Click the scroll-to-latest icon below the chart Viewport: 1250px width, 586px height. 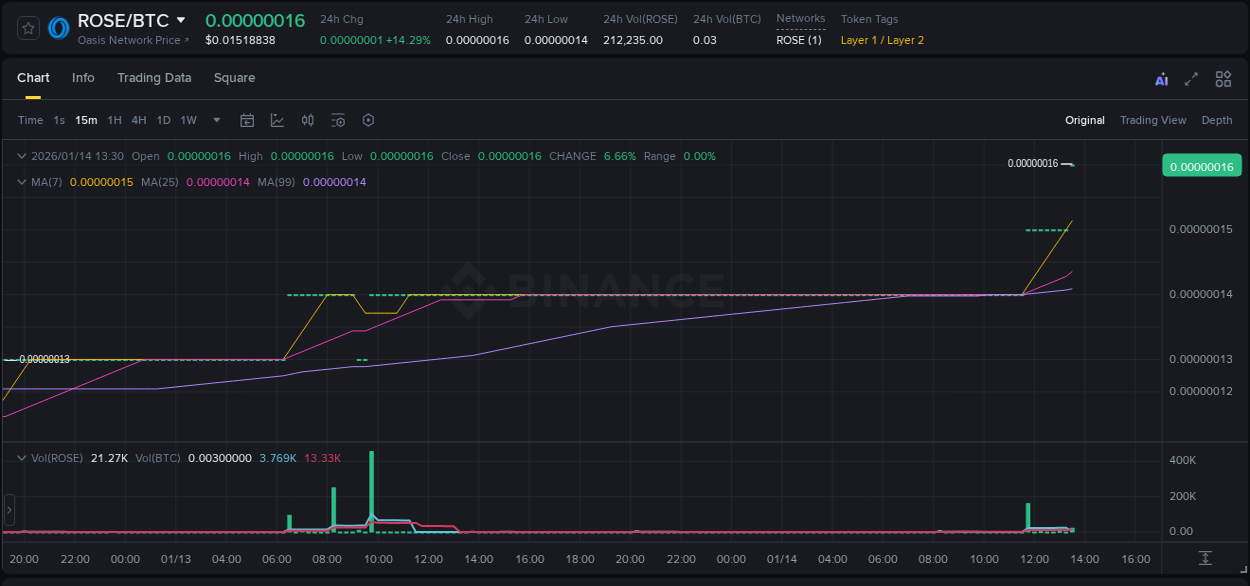(x=1203, y=560)
